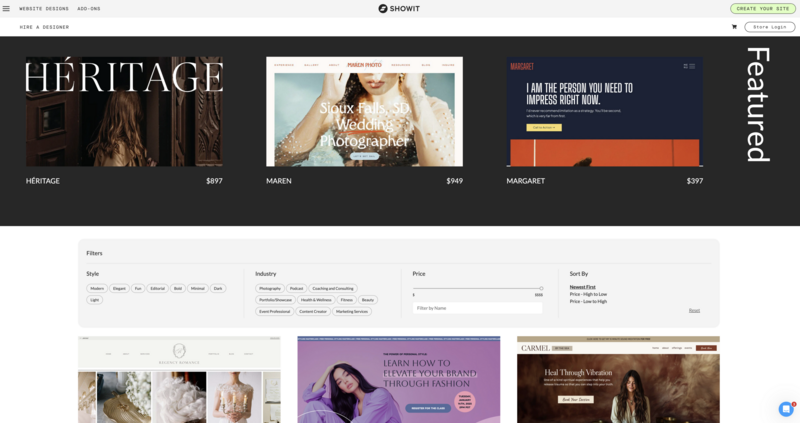Open Add-Ons menu item
The height and width of the screenshot is (423, 800).
click(x=89, y=9)
